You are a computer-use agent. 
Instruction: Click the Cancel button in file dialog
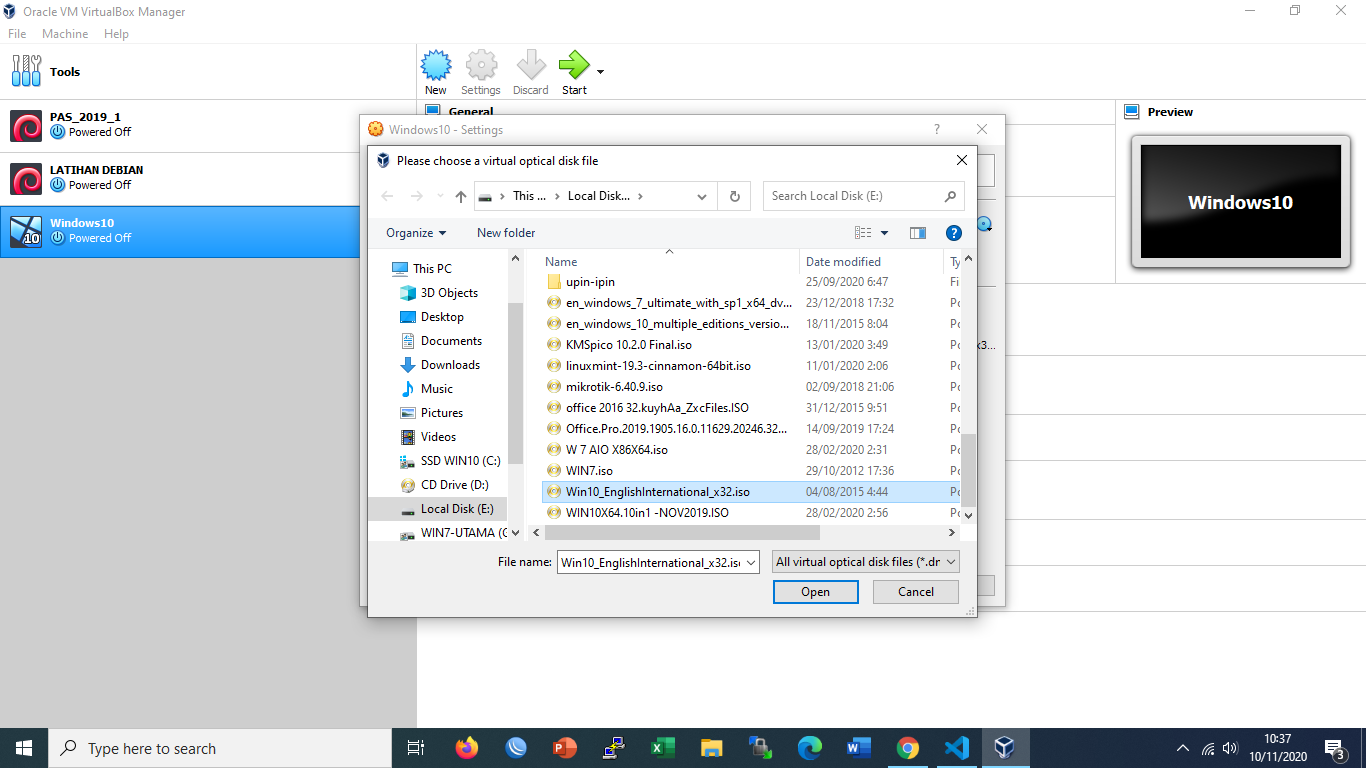point(916,592)
